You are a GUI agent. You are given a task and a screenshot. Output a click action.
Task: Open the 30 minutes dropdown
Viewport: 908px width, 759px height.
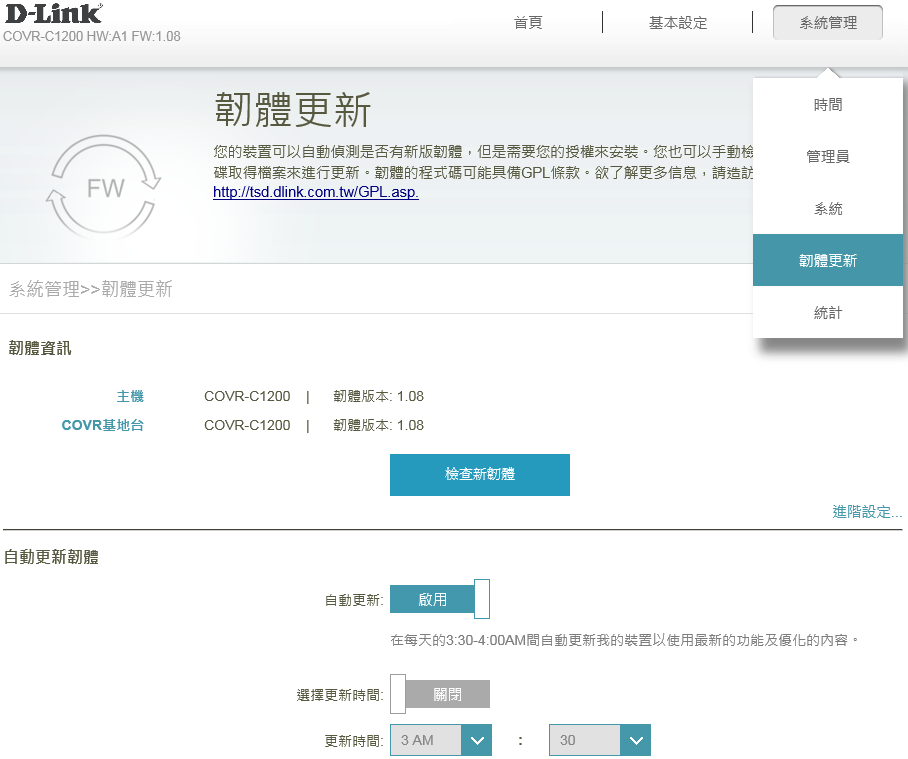(585, 741)
